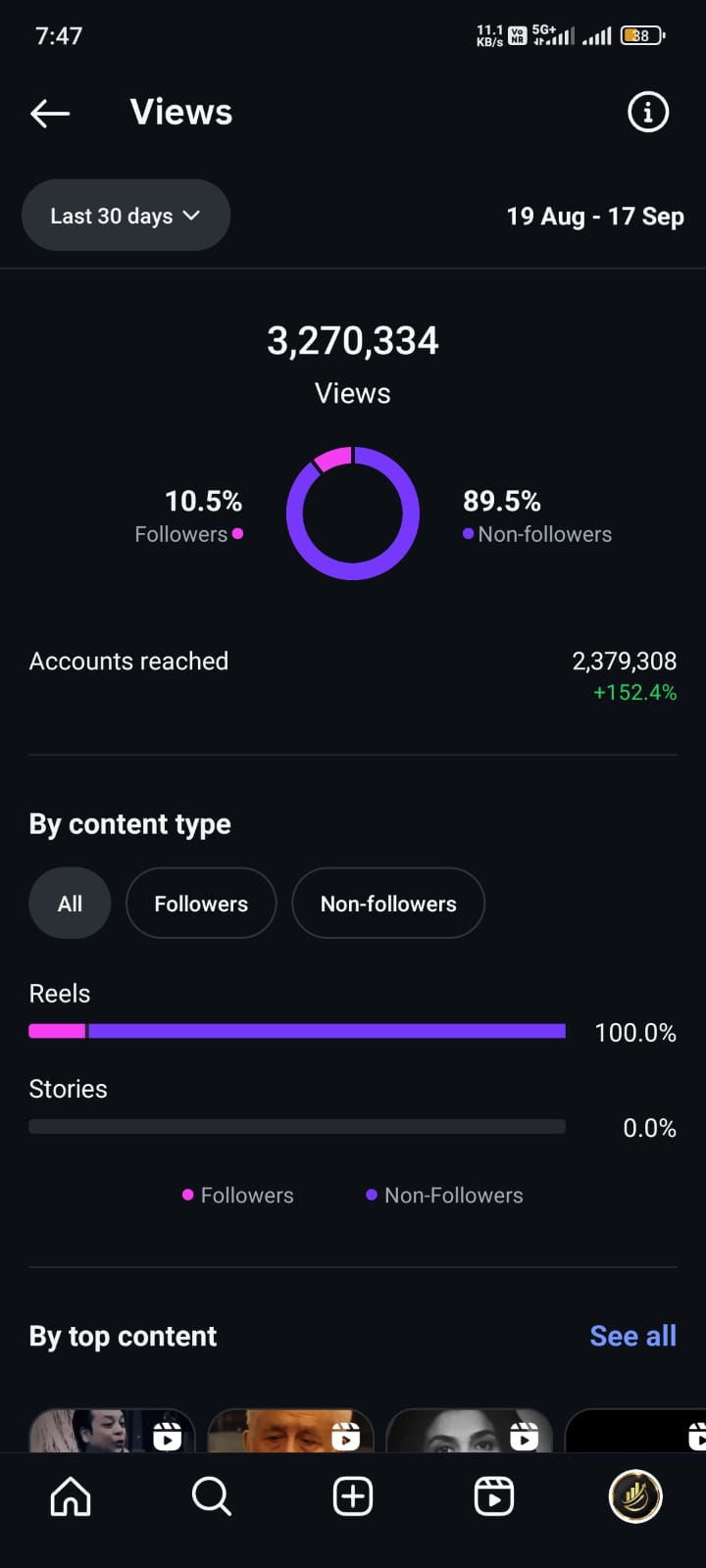This screenshot has height=1568, width=706.
Task: Tap the battery indicator in status bar
Action: (x=642, y=36)
